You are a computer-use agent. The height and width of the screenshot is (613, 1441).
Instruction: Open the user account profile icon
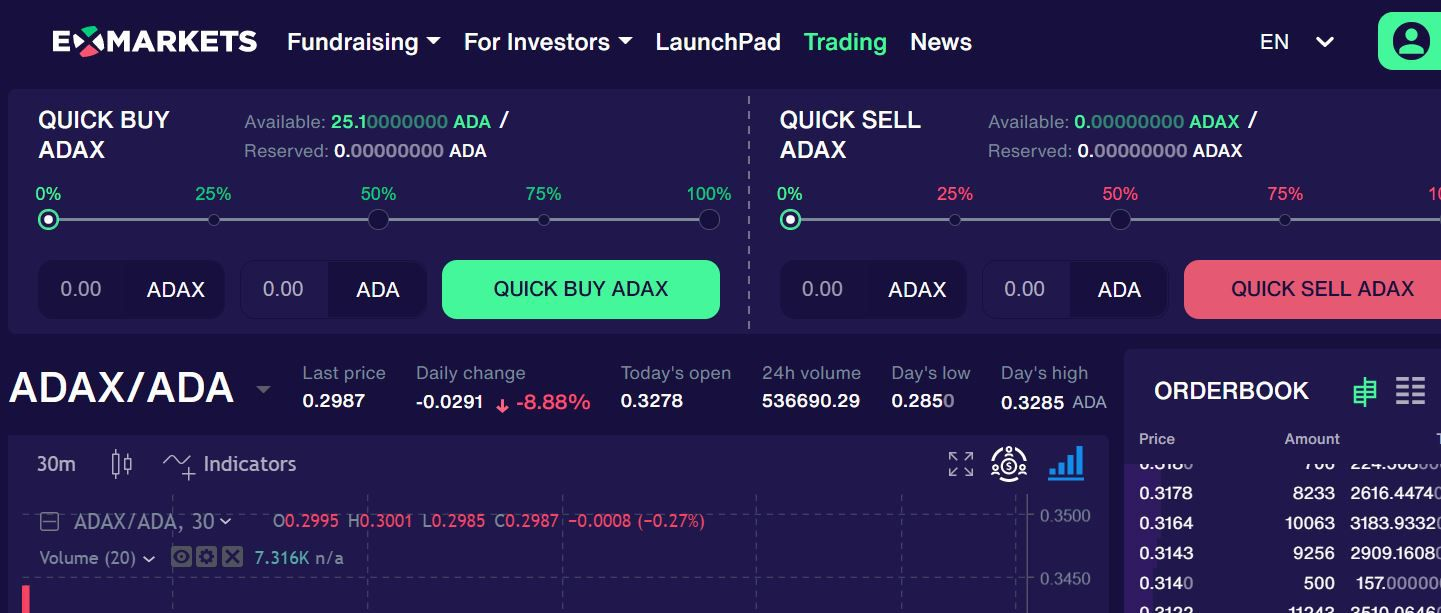[1411, 41]
